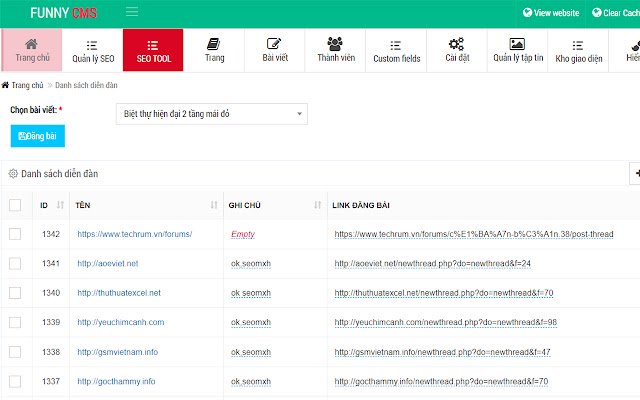
Task: Open the Trang pages book icon
Action: point(214,50)
